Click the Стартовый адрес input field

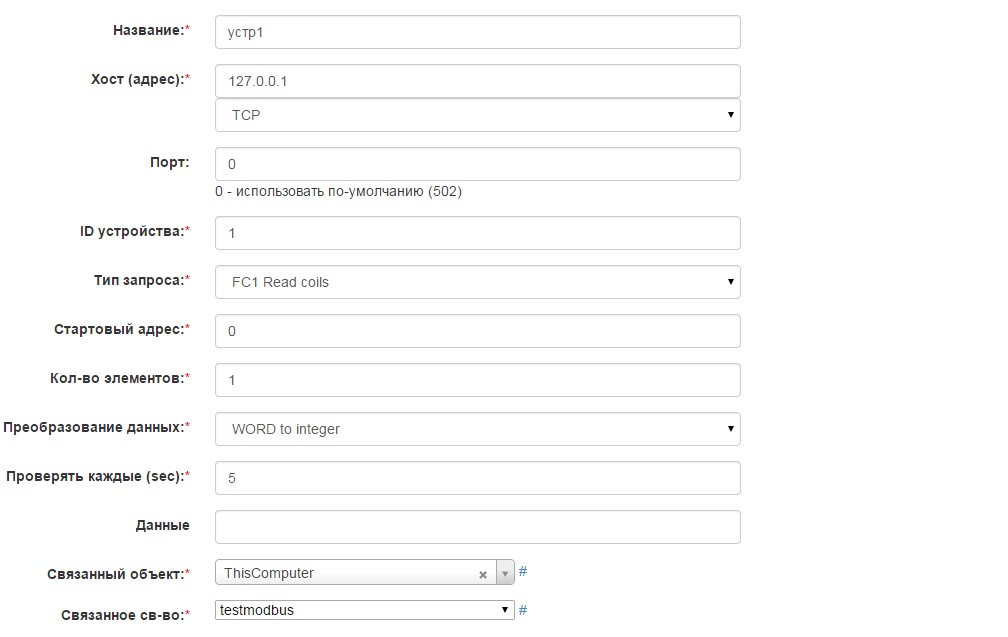[477, 331]
